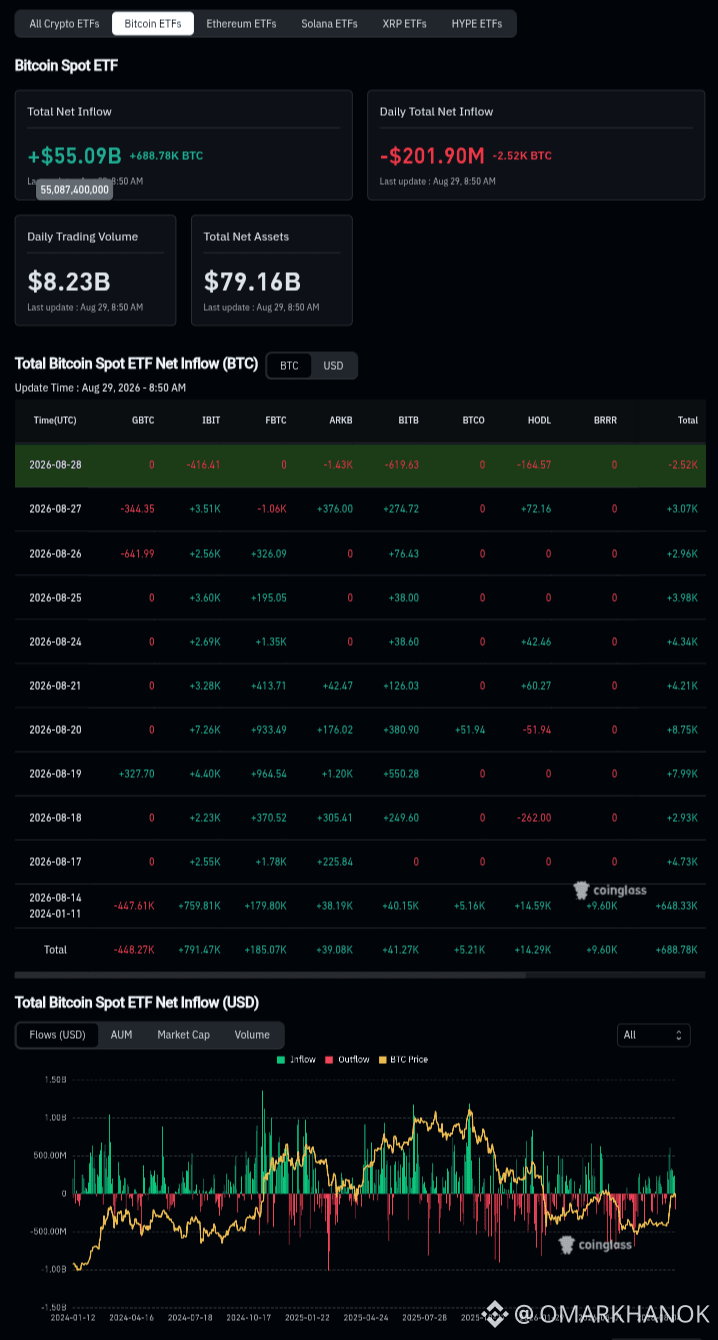This screenshot has height=1340, width=718.
Task: Open the All Crypto ETFs tab
Action: click(64, 23)
